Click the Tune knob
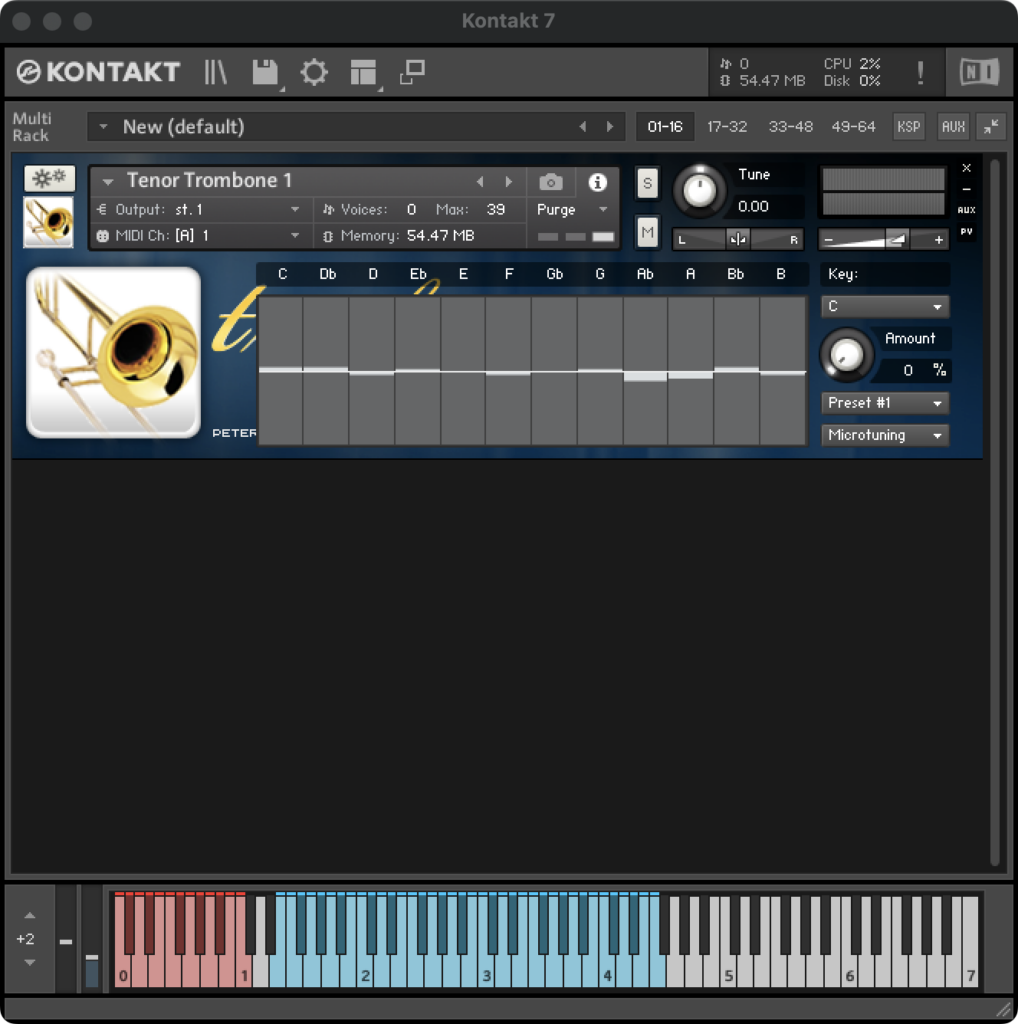This screenshot has width=1018, height=1024. pos(699,191)
